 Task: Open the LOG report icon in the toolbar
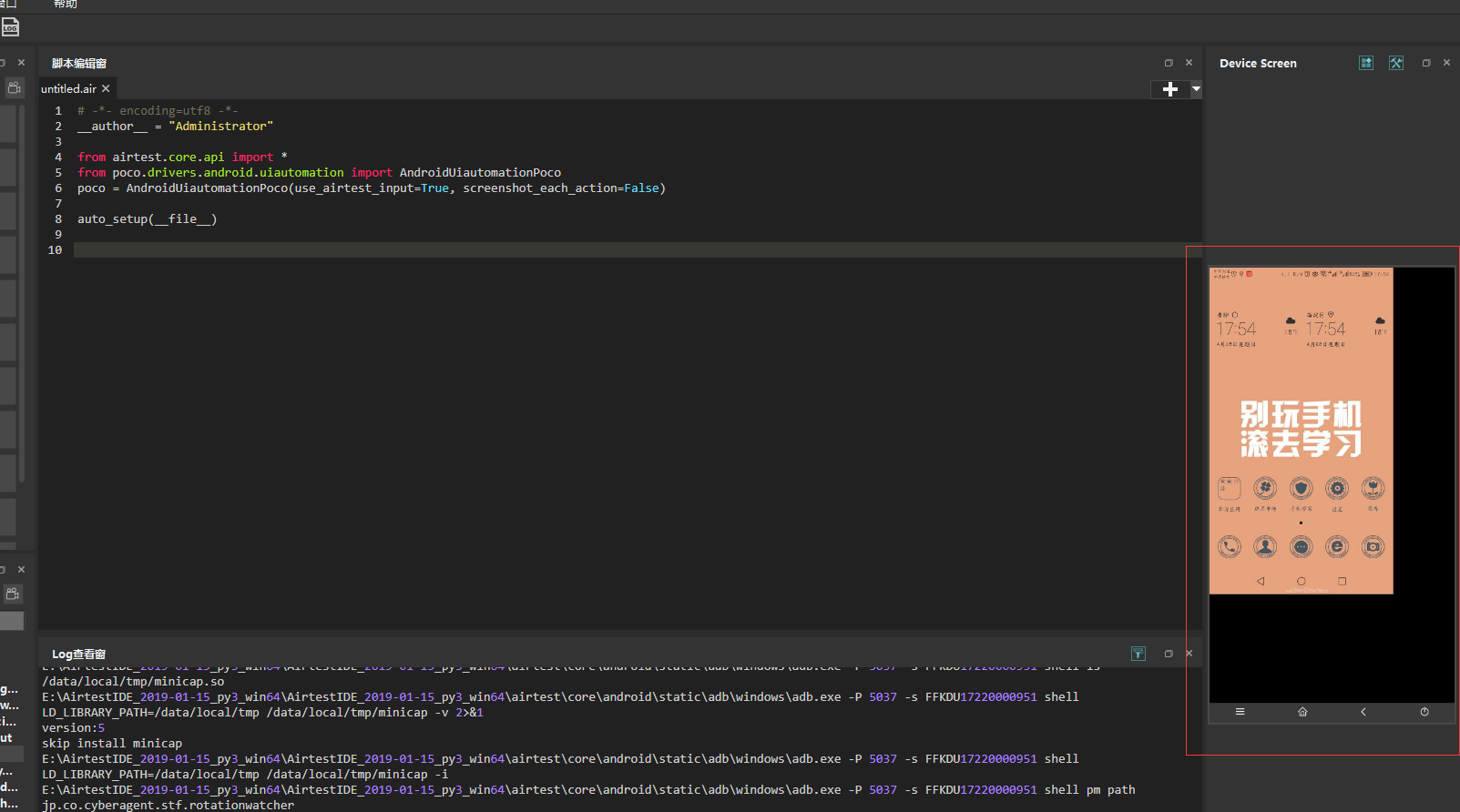pyautogui.click(x=10, y=27)
